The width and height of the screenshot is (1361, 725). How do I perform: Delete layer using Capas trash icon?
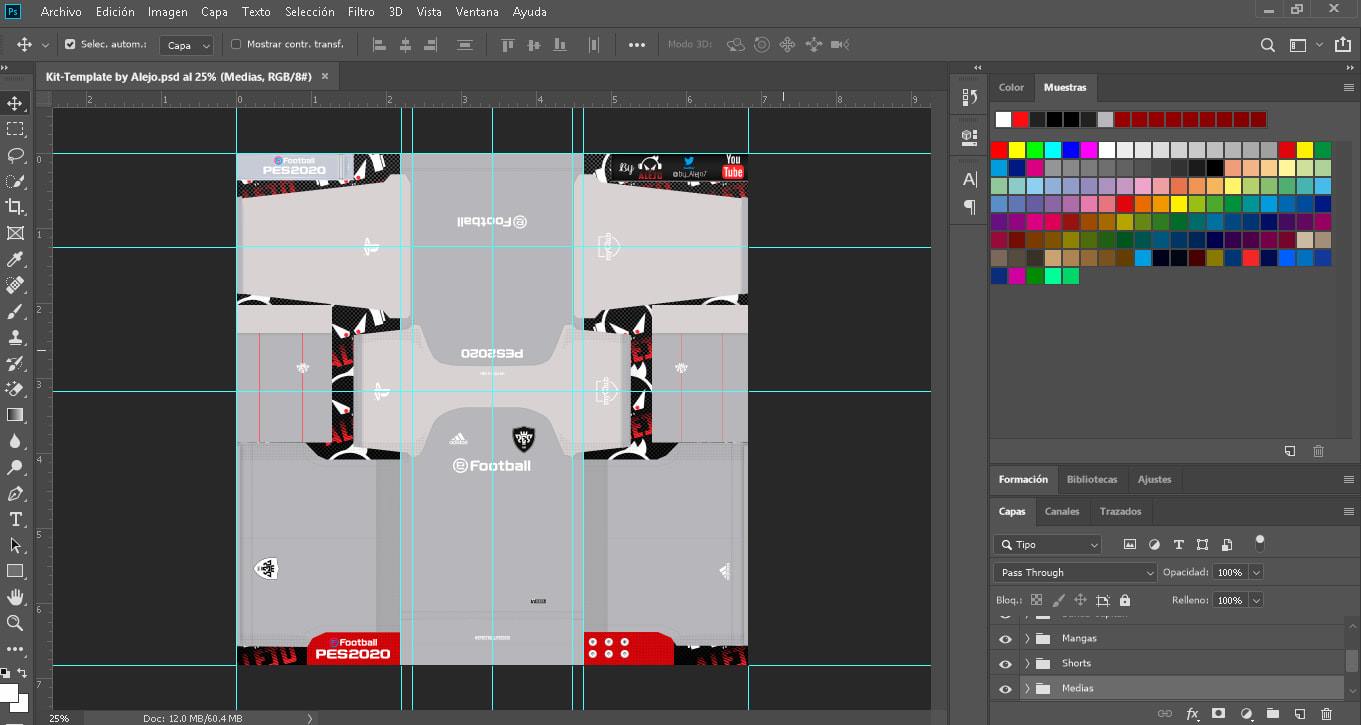pos(1326,714)
